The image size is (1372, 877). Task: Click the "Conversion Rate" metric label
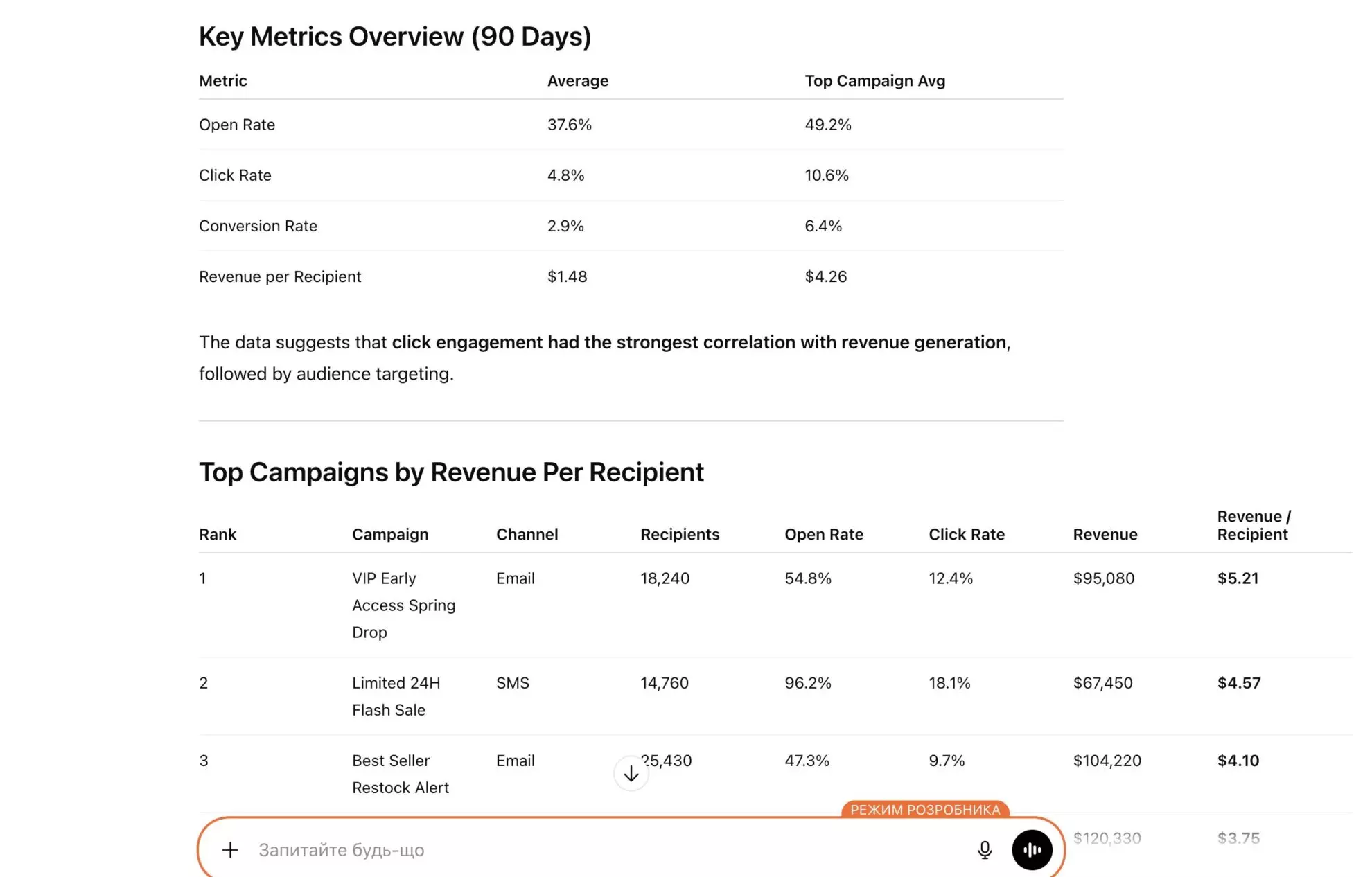(x=258, y=226)
